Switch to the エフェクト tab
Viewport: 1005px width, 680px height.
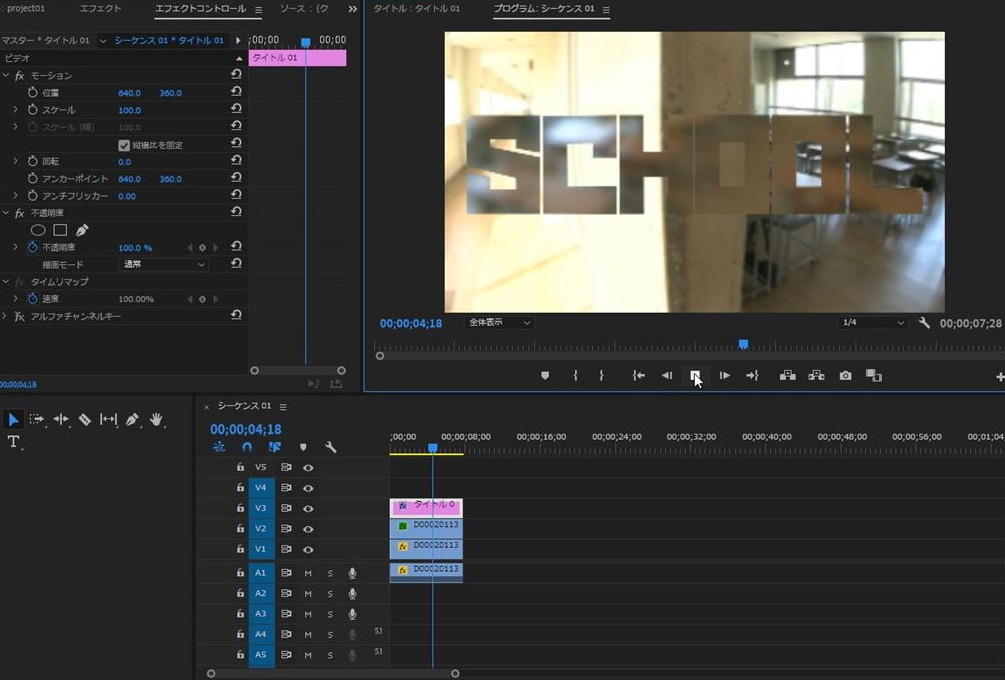click(100, 9)
